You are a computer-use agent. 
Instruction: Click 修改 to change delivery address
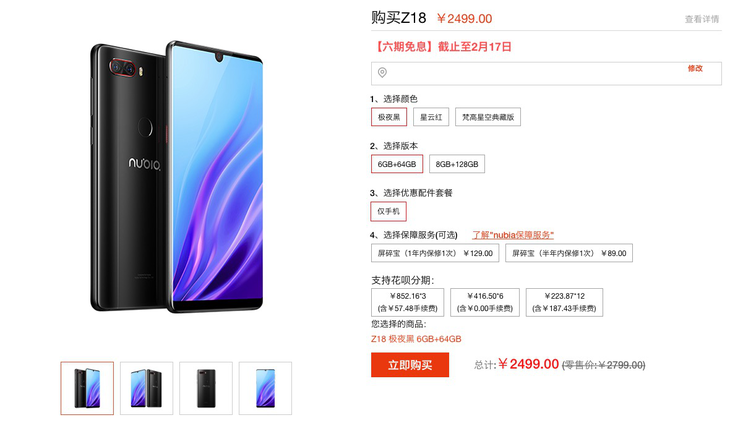pyautogui.click(x=695, y=68)
